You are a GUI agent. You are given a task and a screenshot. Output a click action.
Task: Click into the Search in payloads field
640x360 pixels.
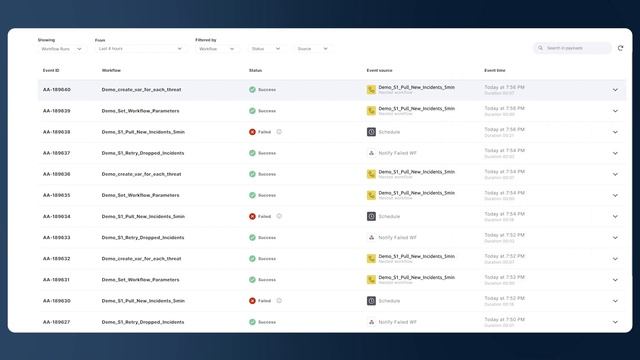pyautogui.click(x=572, y=48)
